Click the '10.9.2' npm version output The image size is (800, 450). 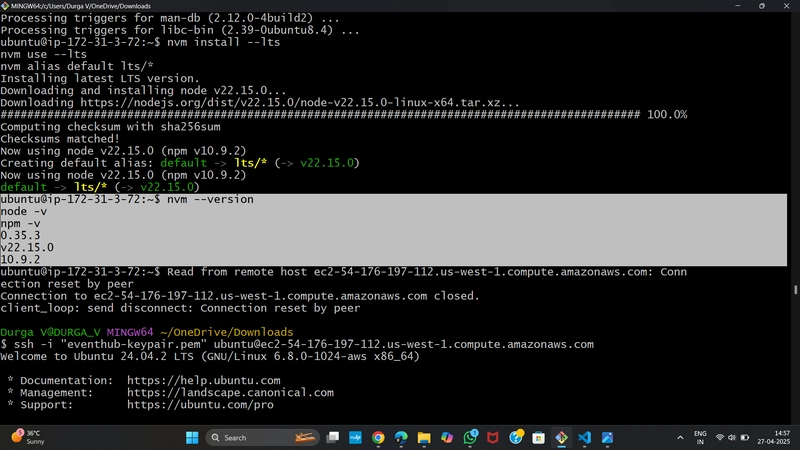point(20,260)
